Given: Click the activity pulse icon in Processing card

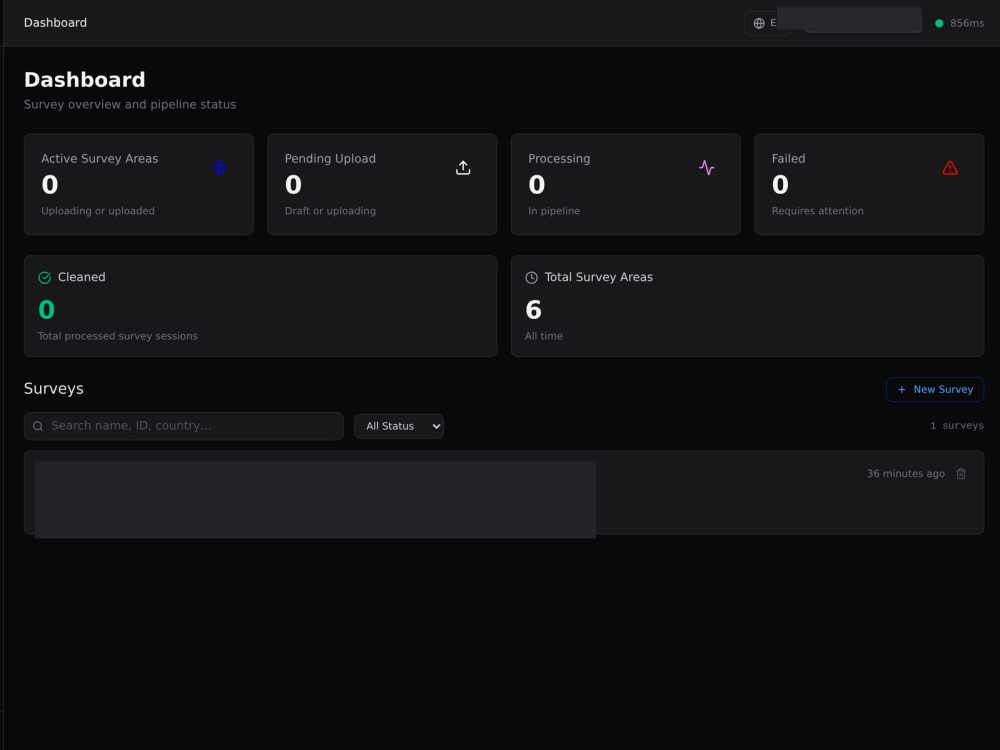Looking at the screenshot, I should pyautogui.click(x=707, y=168).
